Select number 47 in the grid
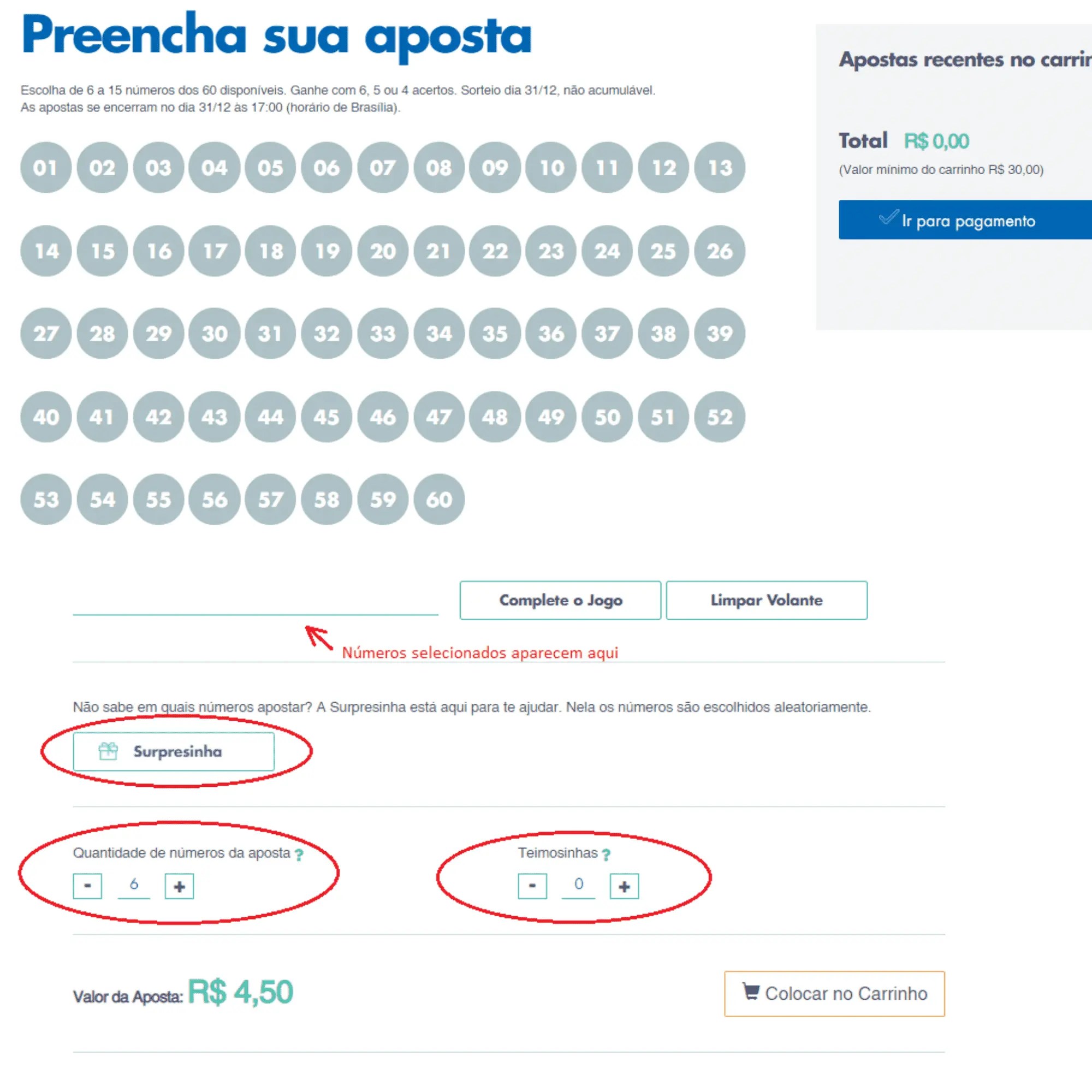 pyautogui.click(x=439, y=417)
